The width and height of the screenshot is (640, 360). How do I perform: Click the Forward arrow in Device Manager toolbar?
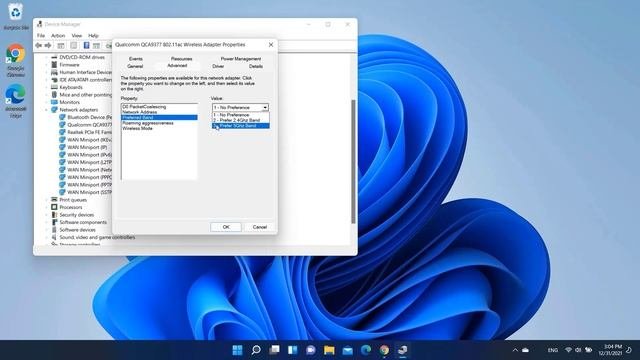pyautogui.click(x=48, y=45)
